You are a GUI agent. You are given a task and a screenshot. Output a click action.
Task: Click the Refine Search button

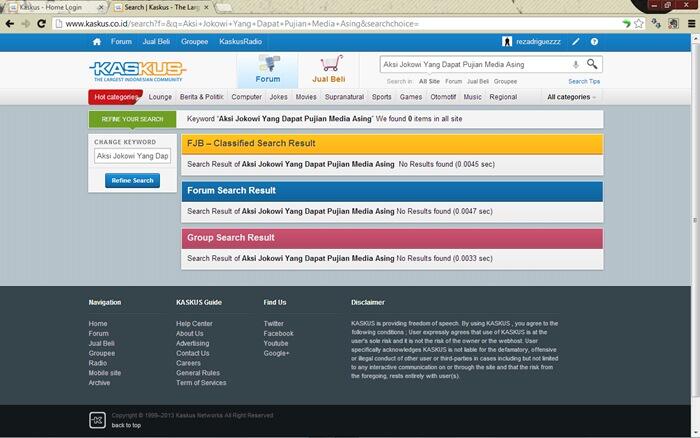[132, 180]
